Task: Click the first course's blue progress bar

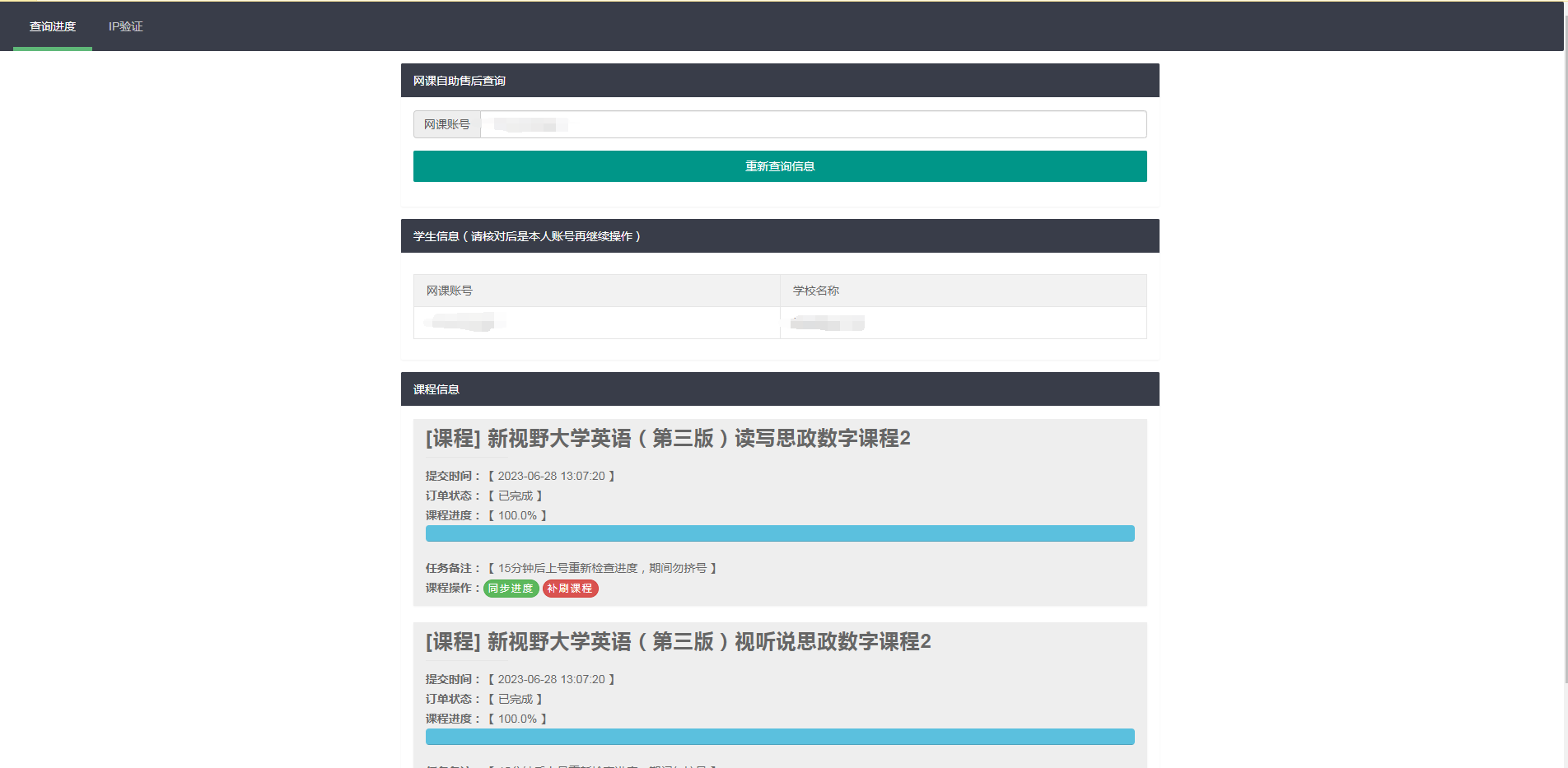Action: click(x=779, y=533)
